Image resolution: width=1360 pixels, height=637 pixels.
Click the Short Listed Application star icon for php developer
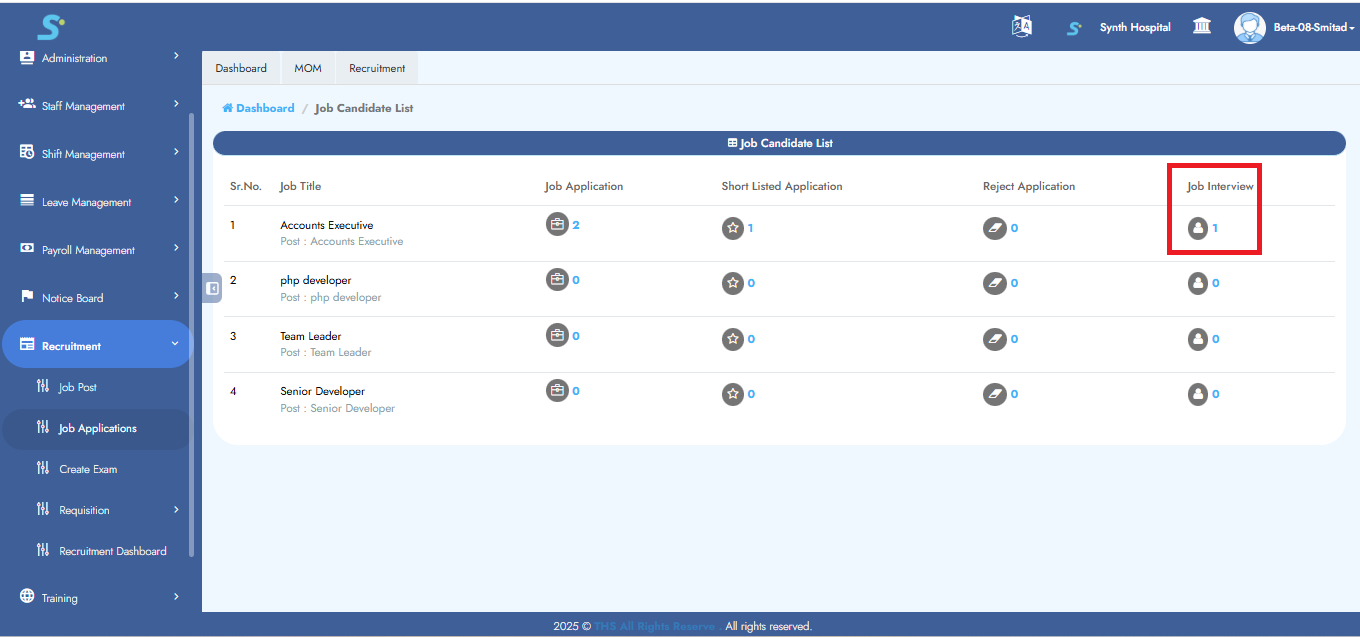pos(733,284)
